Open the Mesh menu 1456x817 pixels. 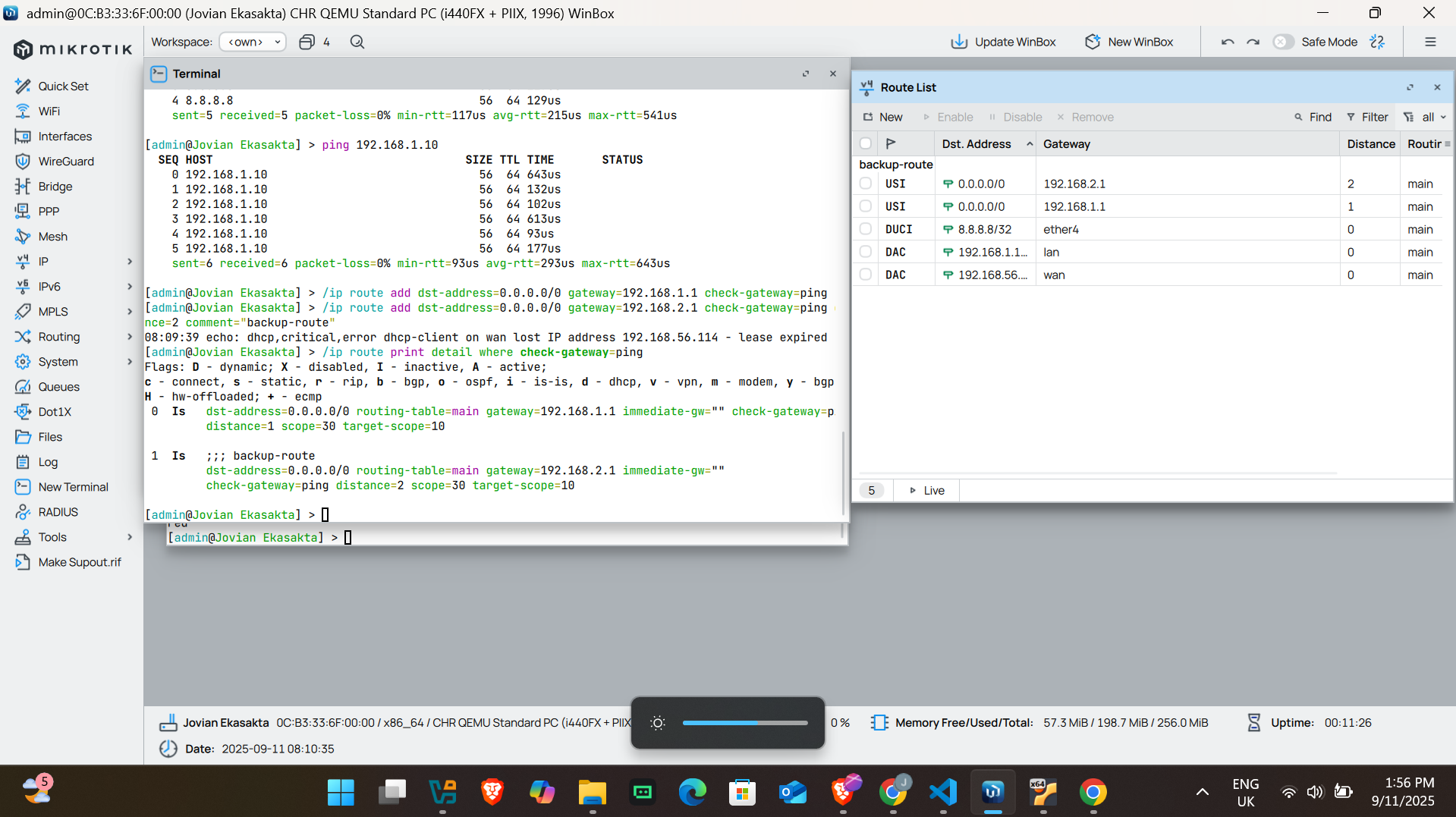(x=52, y=236)
